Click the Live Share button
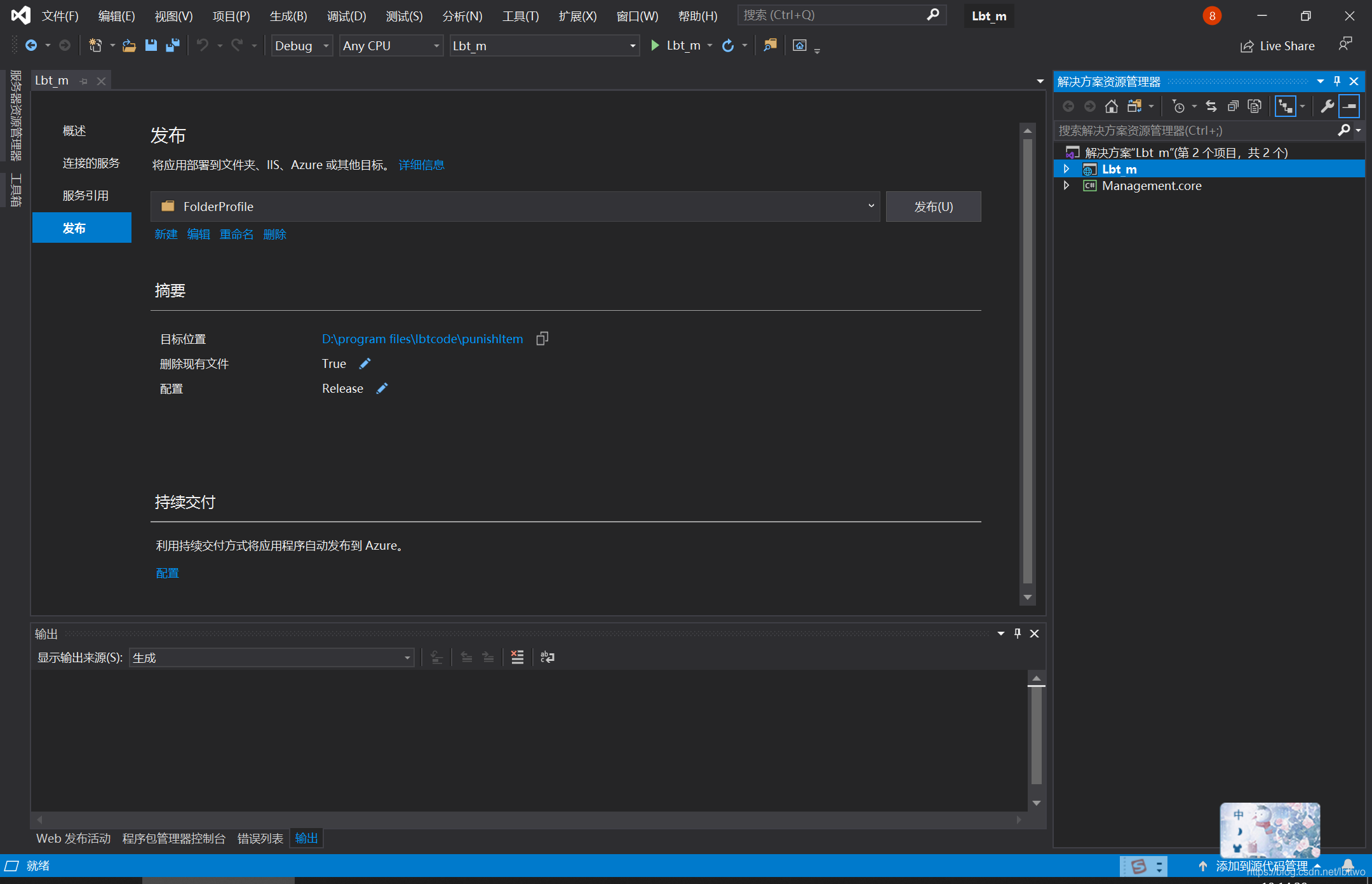 (x=1278, y=46)
